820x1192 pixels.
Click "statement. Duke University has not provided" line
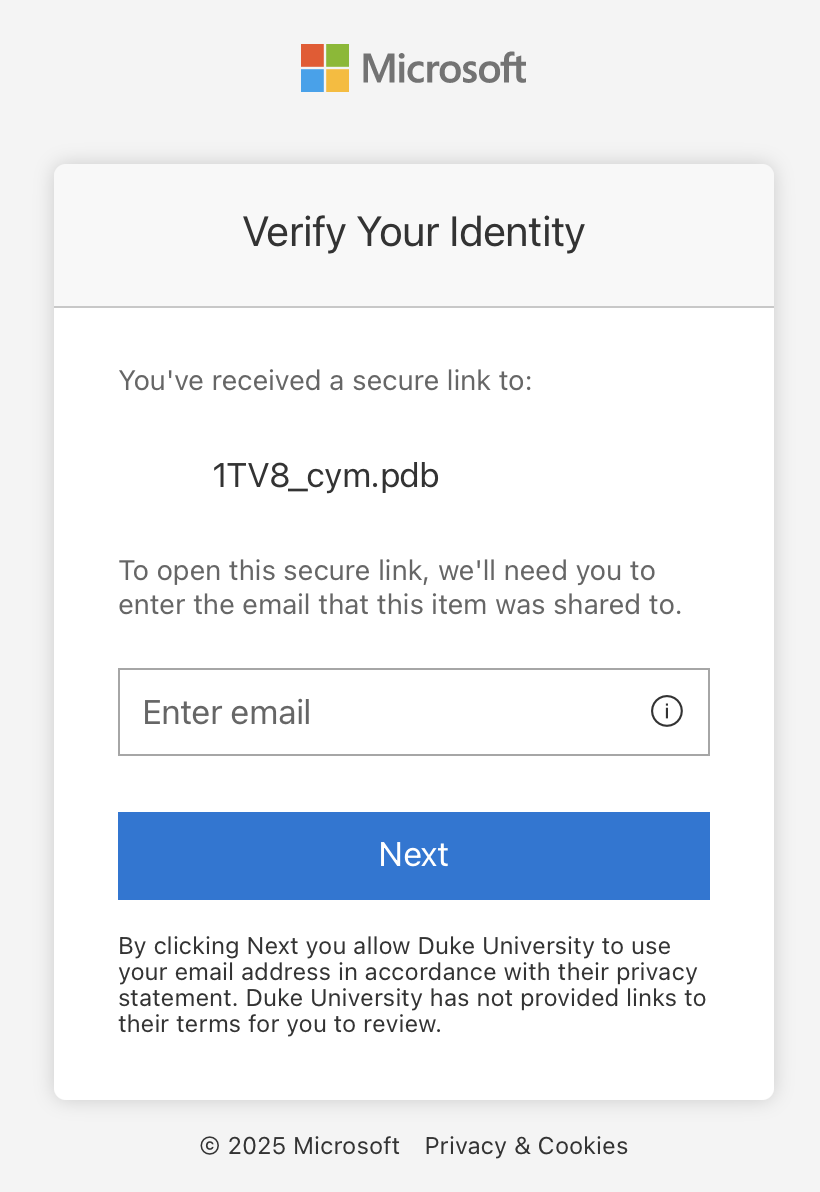coord(412,998)
